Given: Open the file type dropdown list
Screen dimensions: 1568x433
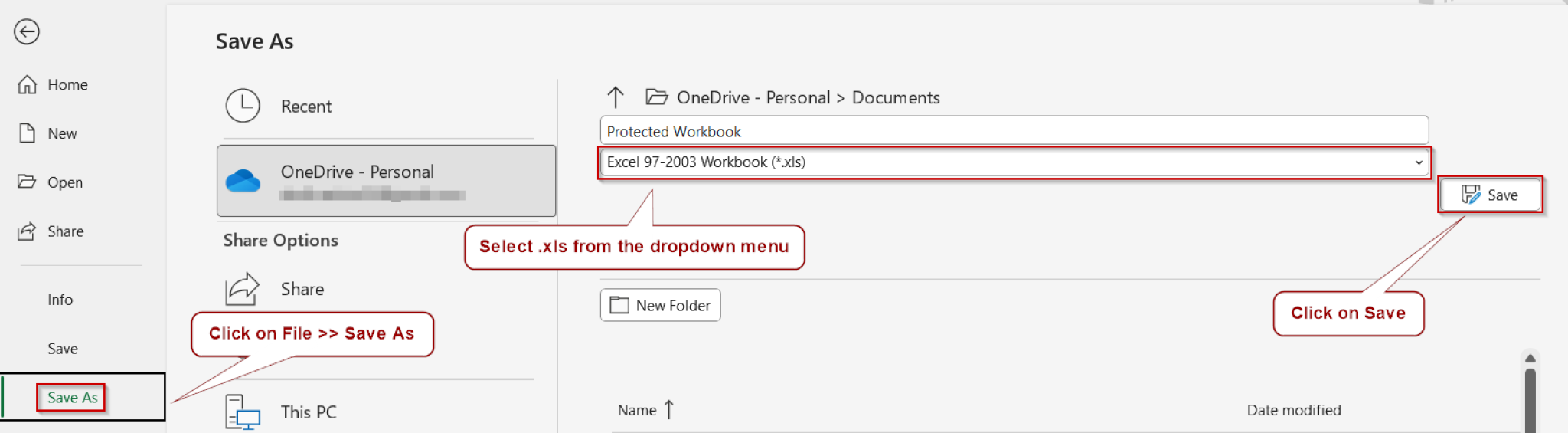Looking at the screenshot, I should point(1418,162).
